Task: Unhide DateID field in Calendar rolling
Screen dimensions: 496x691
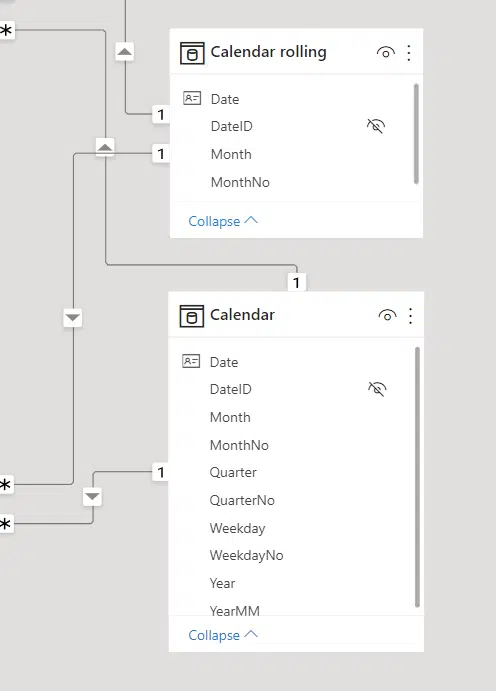Action: [376, 126]
